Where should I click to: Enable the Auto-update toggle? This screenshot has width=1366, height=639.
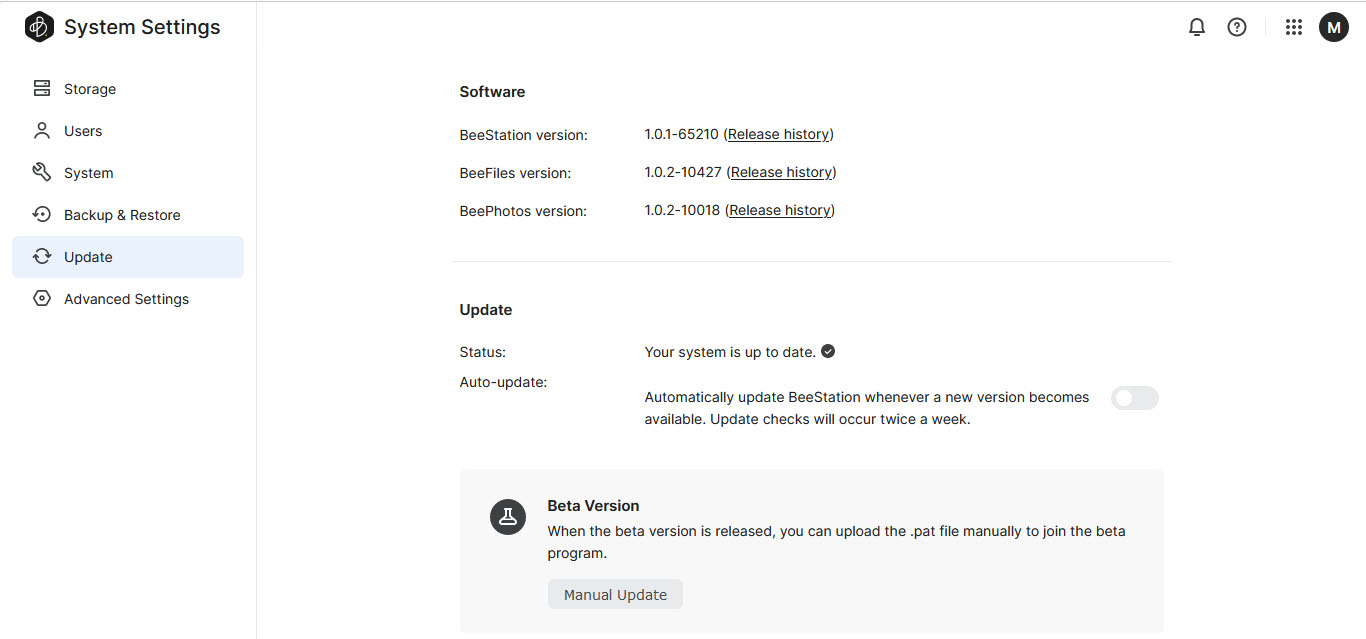click(x=1134, y=398)
